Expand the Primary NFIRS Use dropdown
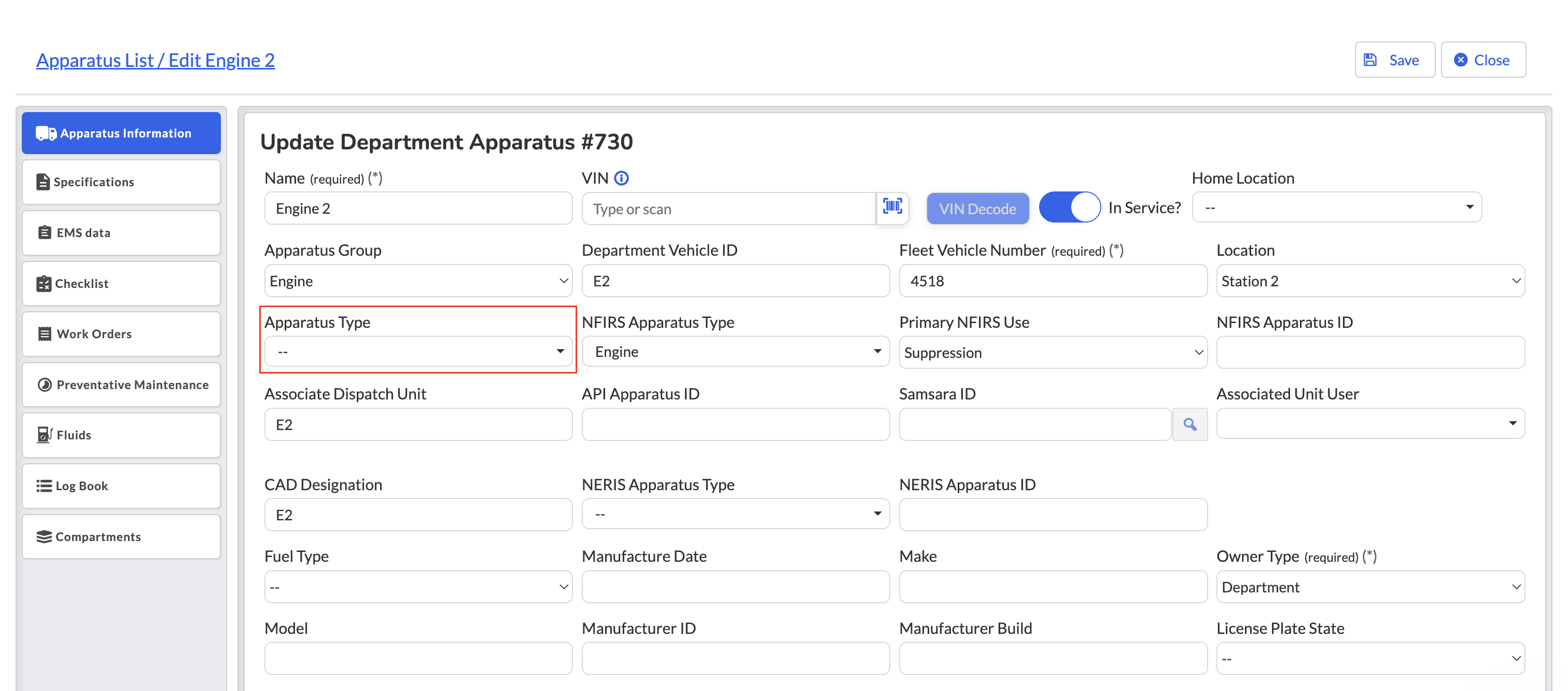1568x691 pixels. tap(1053, 352)
